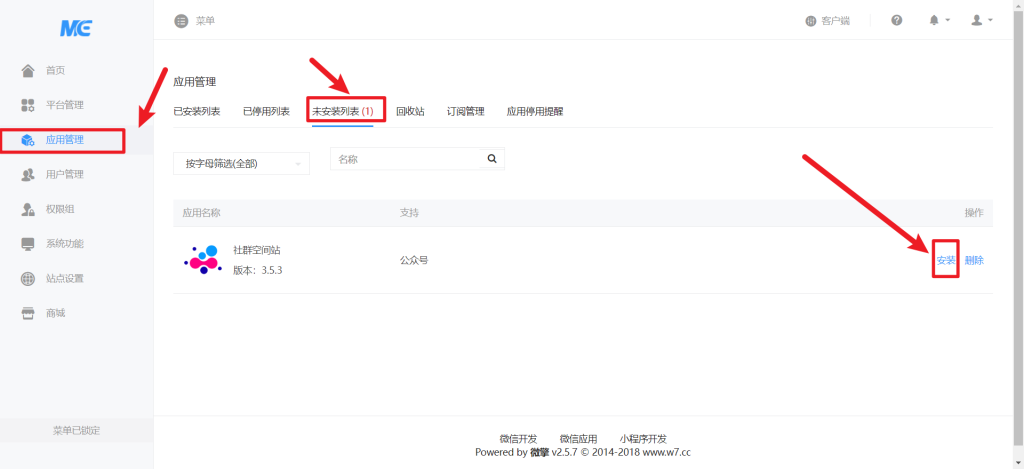Click the 平台管理 sidebar icon

(x=28, y=105)
